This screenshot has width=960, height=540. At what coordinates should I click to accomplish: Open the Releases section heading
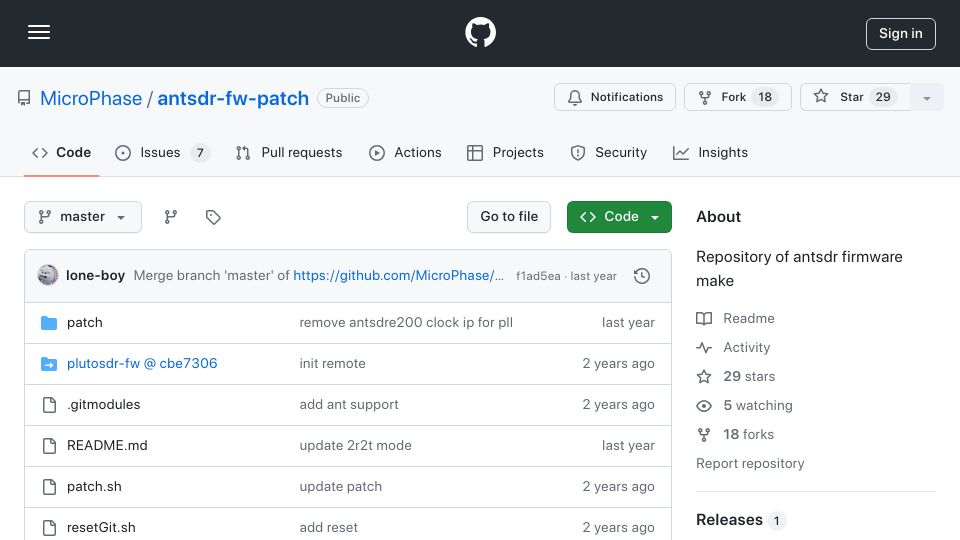(729, 520)
